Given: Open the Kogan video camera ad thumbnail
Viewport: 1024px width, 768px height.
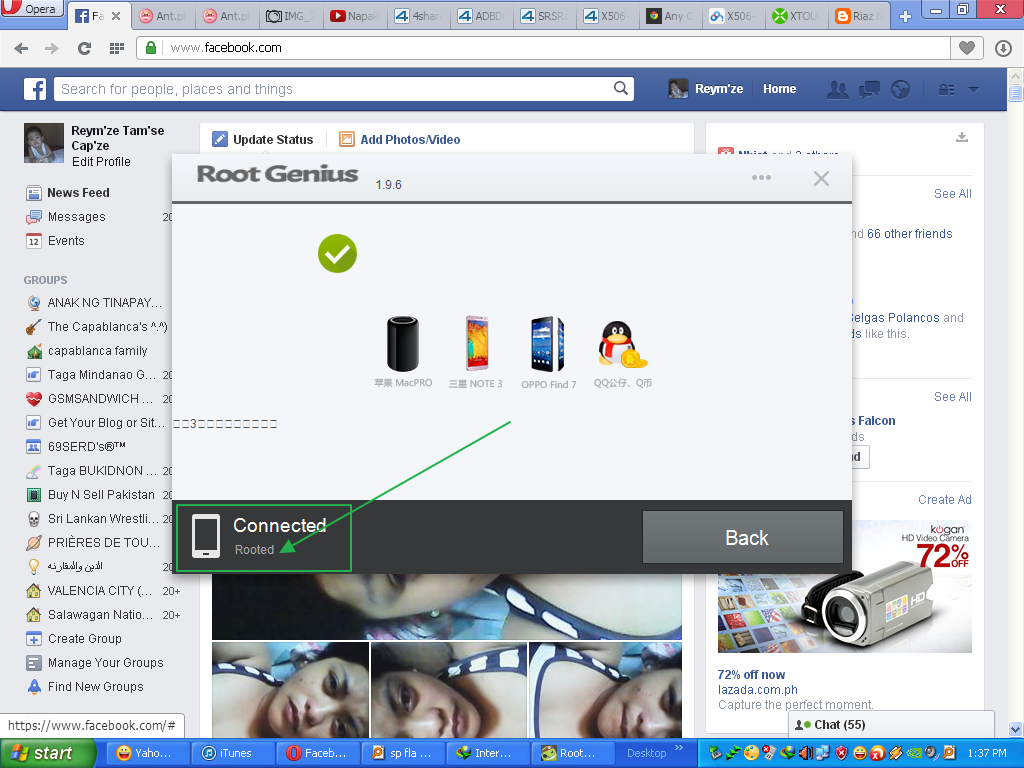Looking at the screenshot, I should [x=844, y=589].
